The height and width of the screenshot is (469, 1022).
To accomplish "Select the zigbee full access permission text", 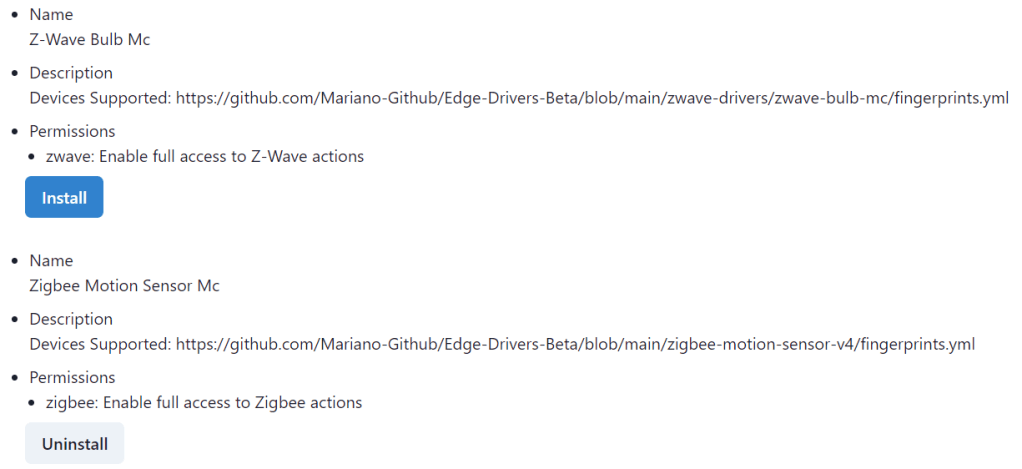I will [204, 402].
